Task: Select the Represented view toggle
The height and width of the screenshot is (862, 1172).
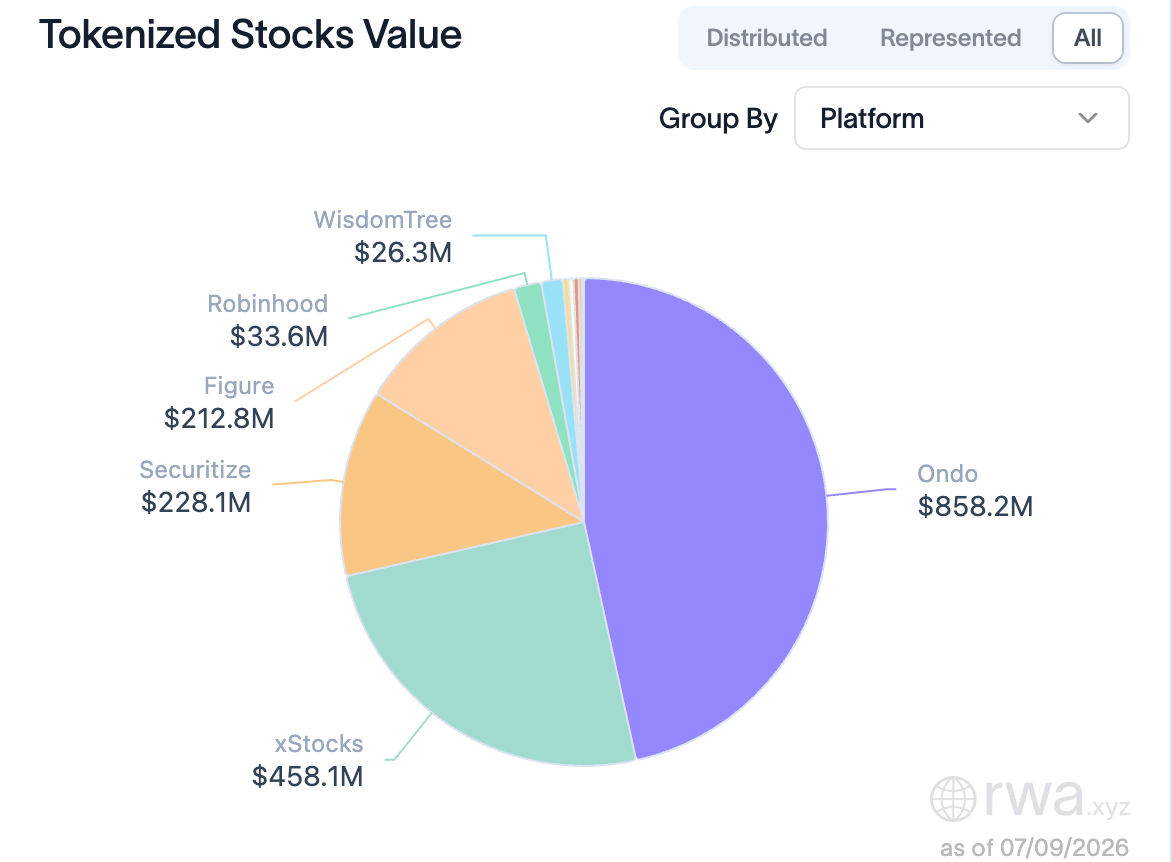Action: [950, 38]
